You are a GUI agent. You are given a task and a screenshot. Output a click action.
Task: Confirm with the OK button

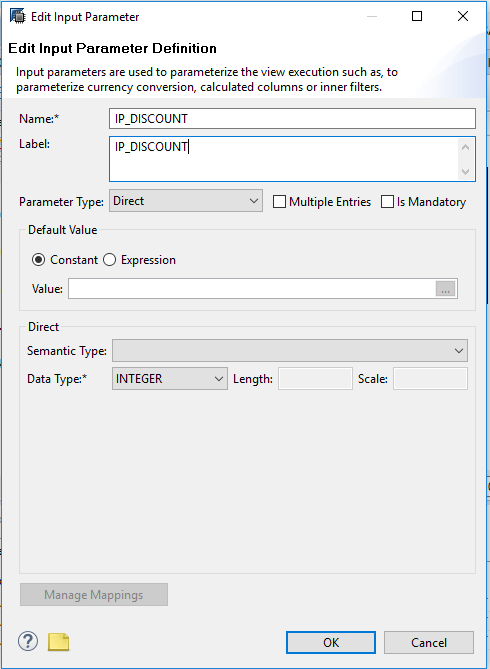tap(331, 643)
